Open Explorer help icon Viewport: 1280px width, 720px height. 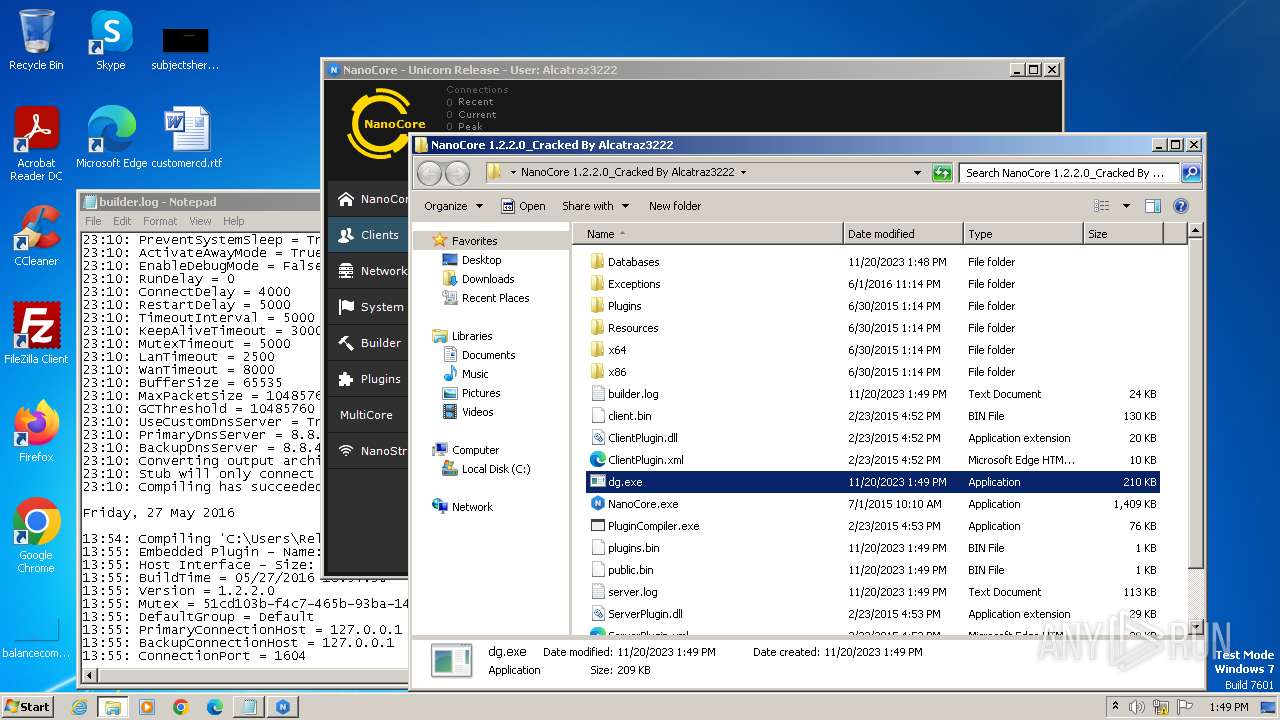click(1180, 206)
